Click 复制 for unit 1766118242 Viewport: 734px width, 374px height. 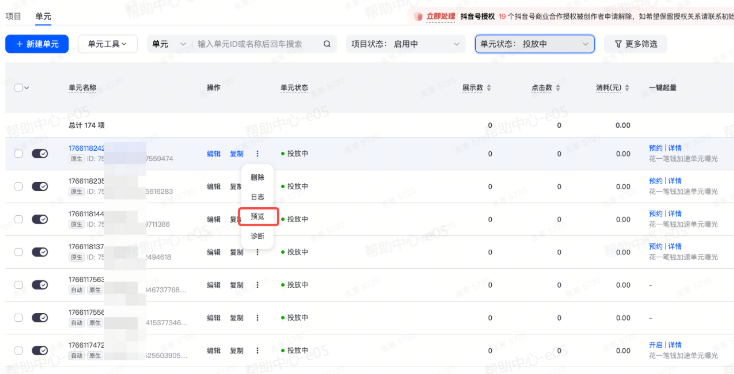(236, 154)
